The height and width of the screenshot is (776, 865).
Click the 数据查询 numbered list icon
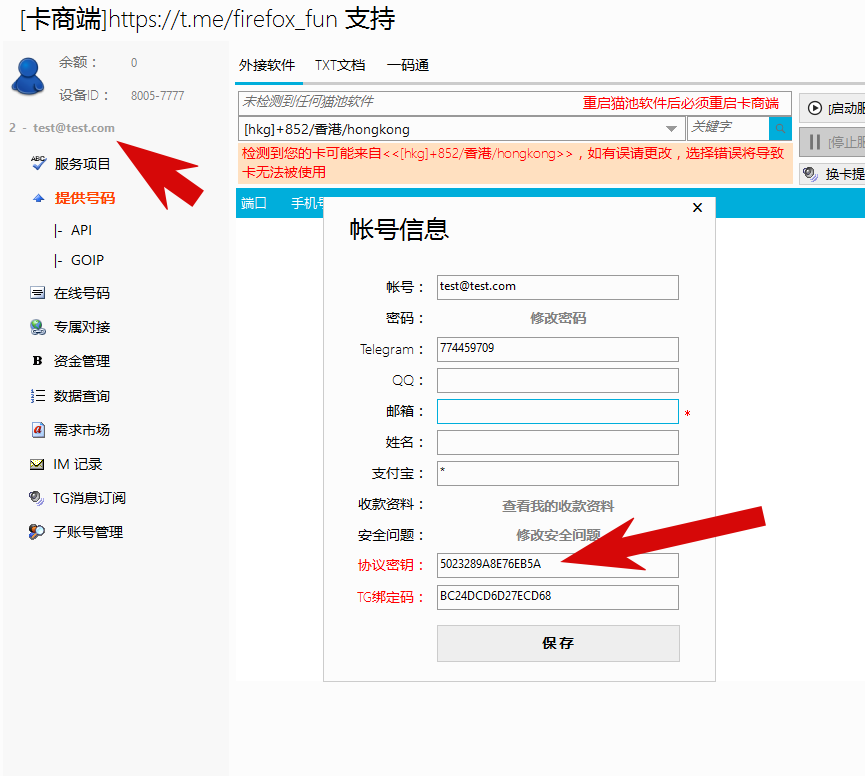tap(38, 395)
